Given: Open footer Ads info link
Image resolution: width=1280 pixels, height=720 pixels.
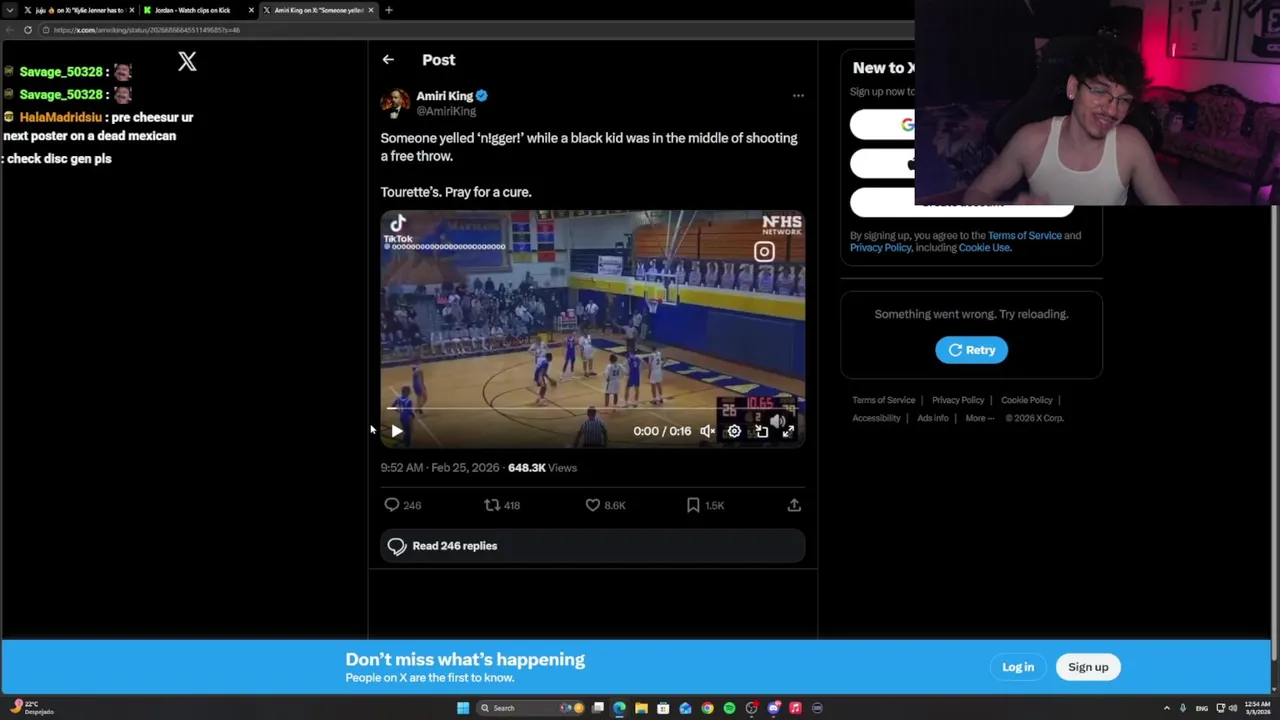Looking at the screenshot, I should click(x=933, y=418).
